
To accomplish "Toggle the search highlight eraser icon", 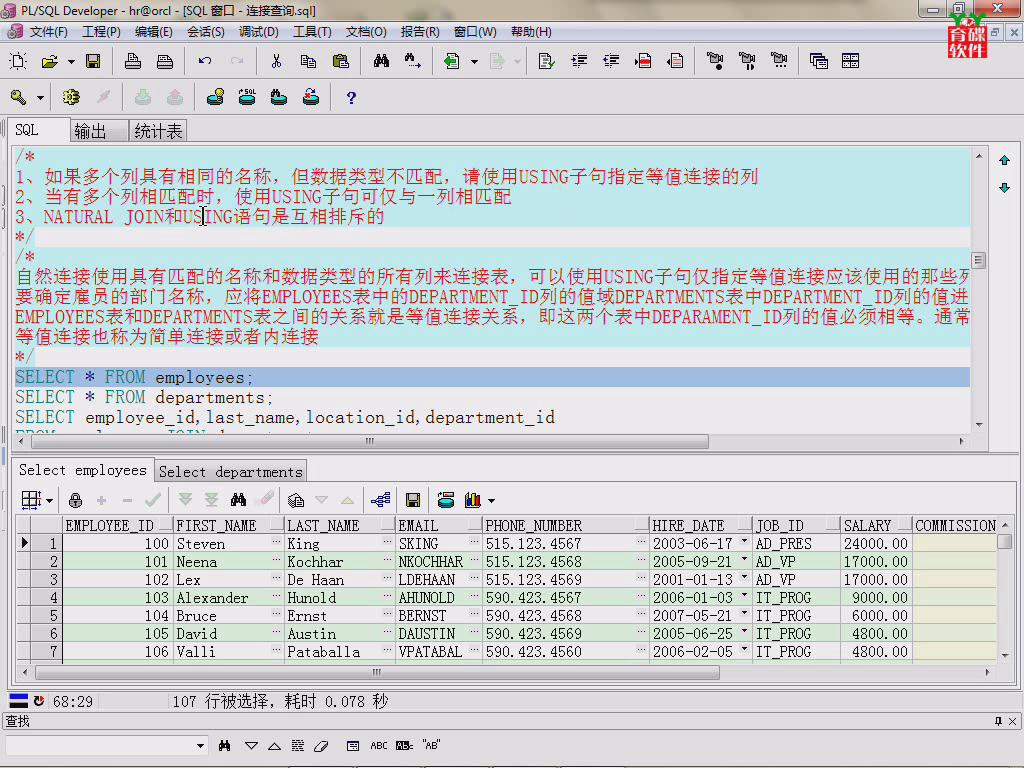I will pyautogui.click(x=321, y=746).
